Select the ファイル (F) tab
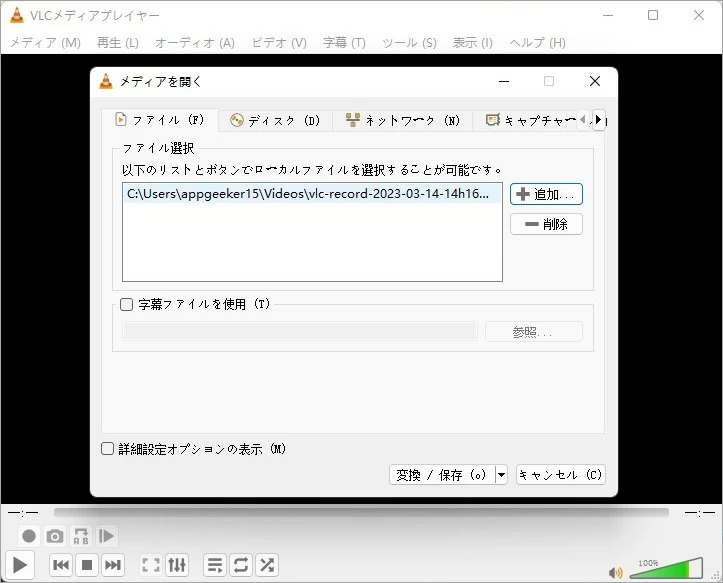This screenshot has height=583, width=723. pos(160,120)
